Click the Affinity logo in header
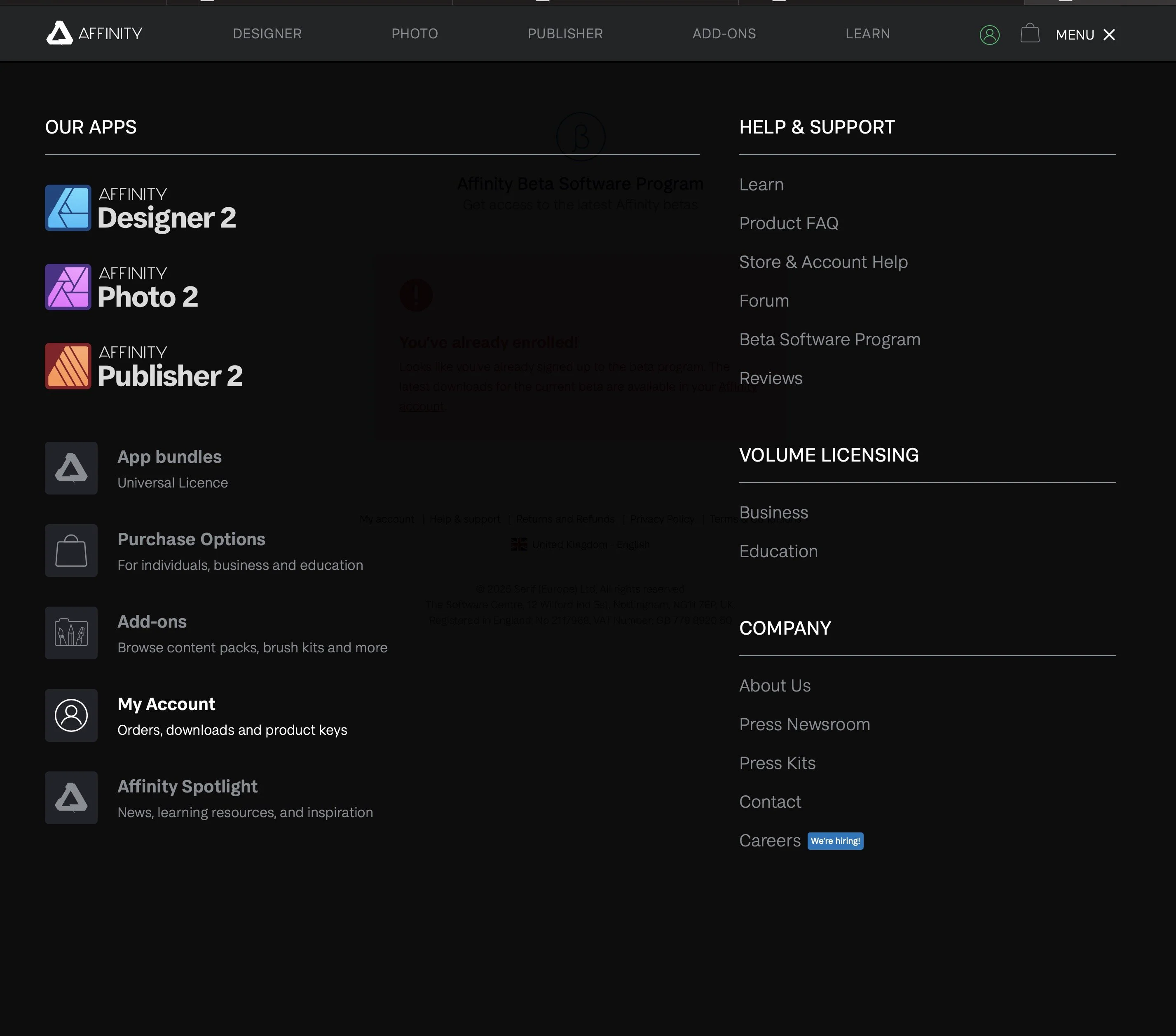The height and width of the screenshot is (1036, 1176). click(94, 33)
